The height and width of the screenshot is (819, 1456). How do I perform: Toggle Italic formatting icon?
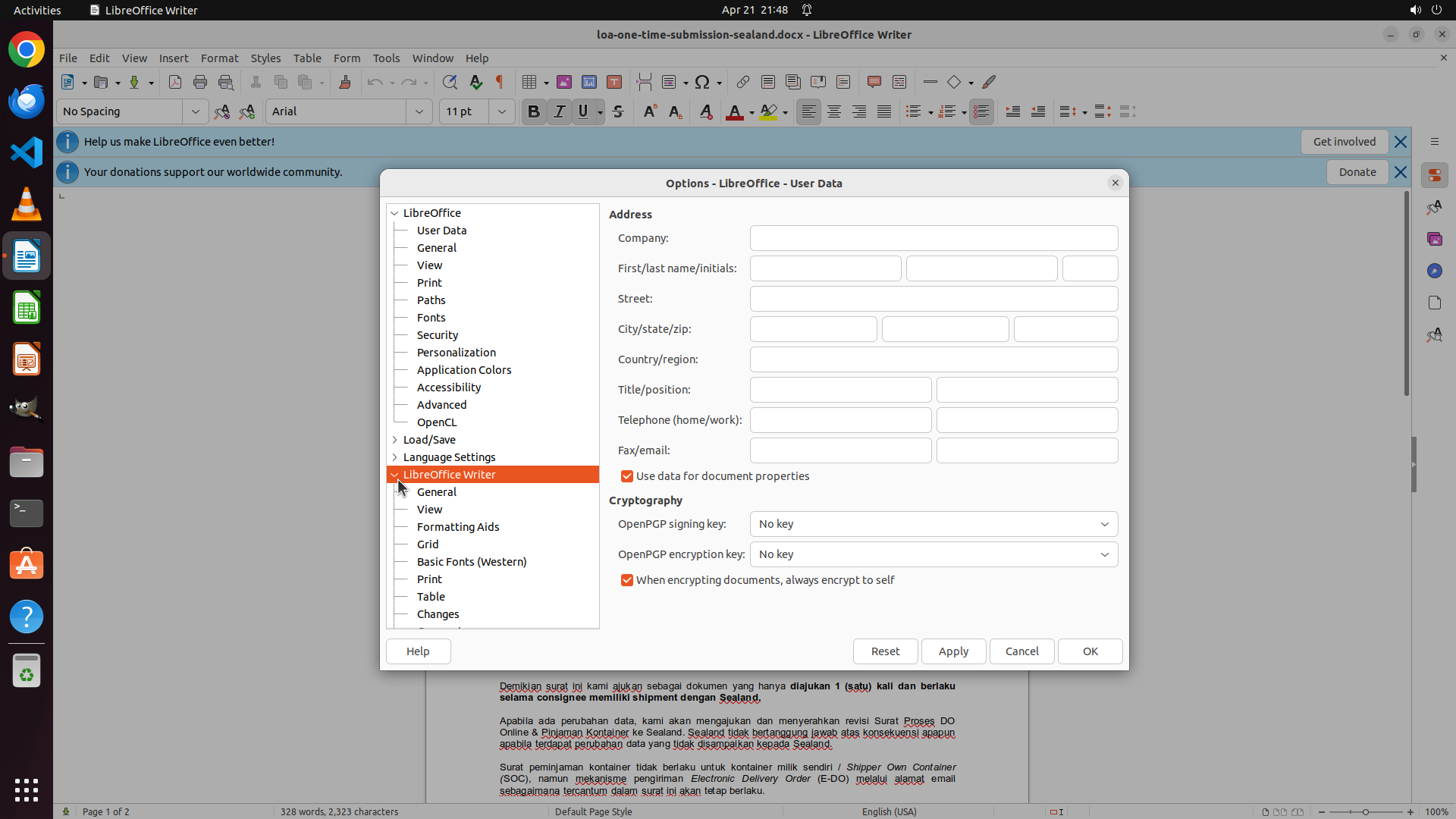click(559, 111)
